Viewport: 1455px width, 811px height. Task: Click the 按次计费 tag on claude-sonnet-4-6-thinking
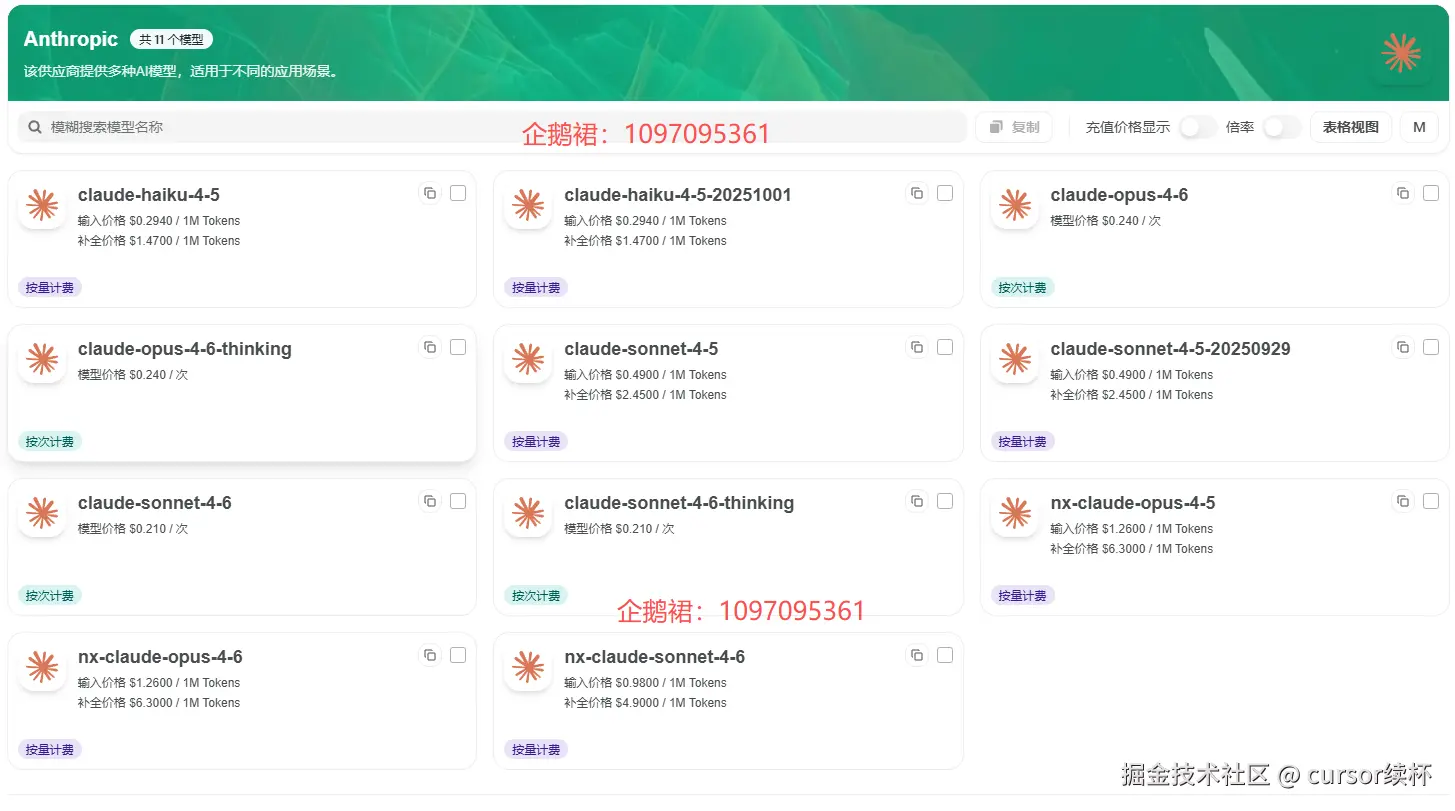tap(536, 596)
